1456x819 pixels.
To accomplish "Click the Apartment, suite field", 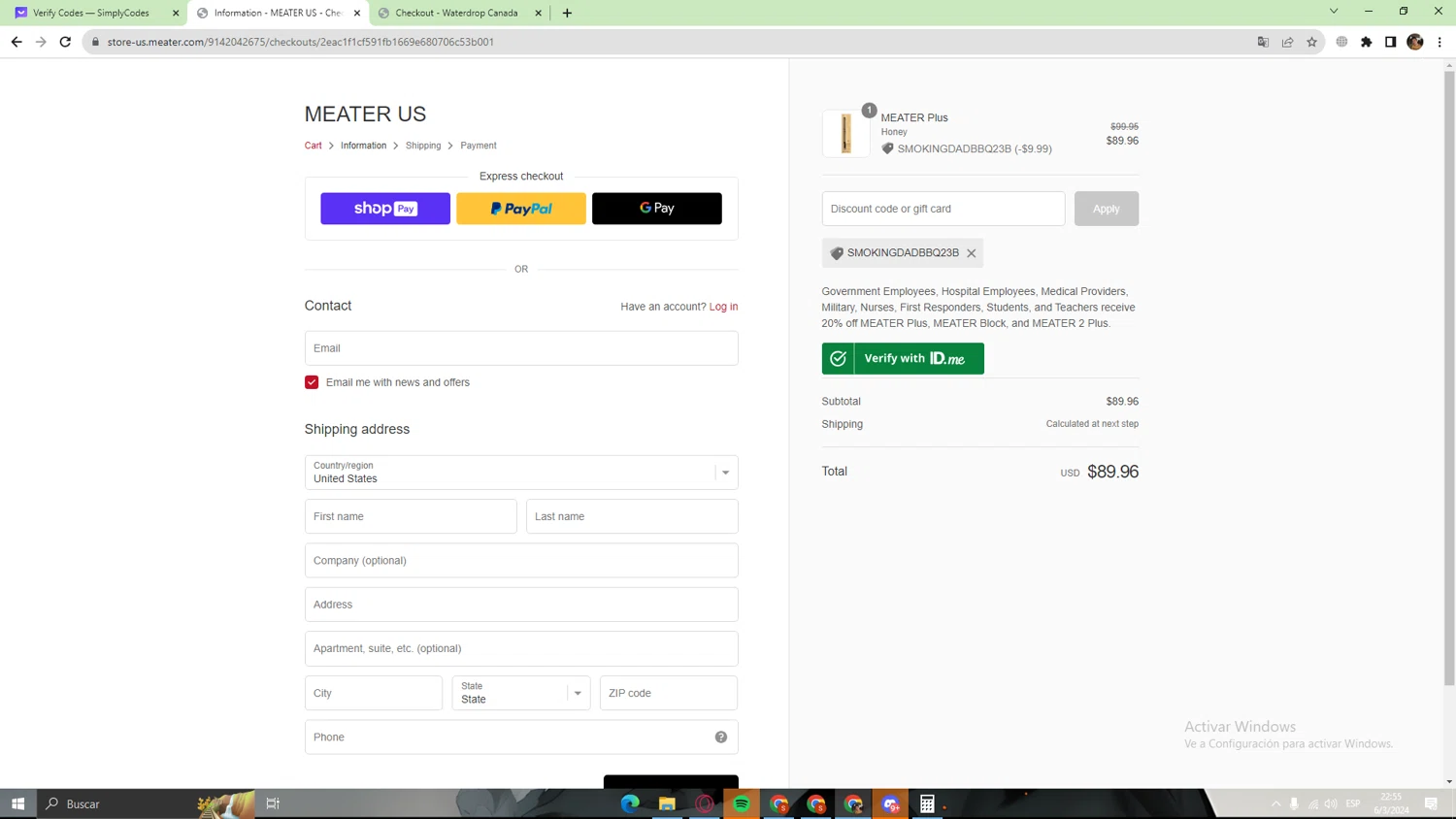I will [x=521, y=648].
